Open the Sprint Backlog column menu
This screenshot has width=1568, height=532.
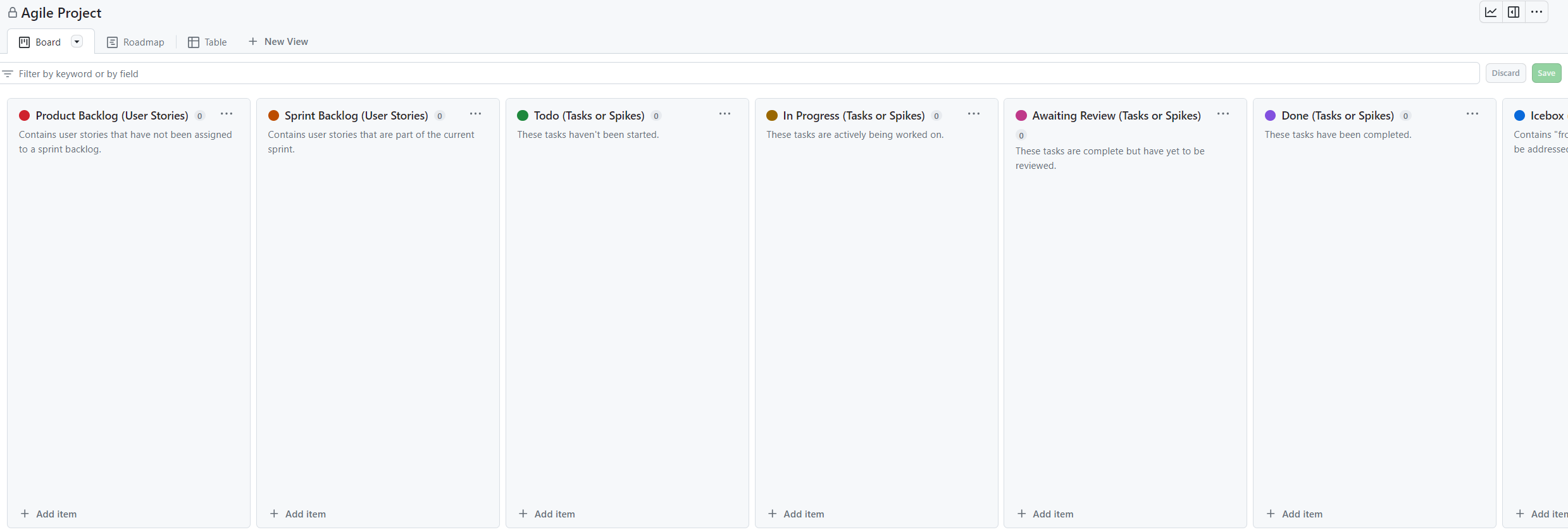click(x=475, y=114)
